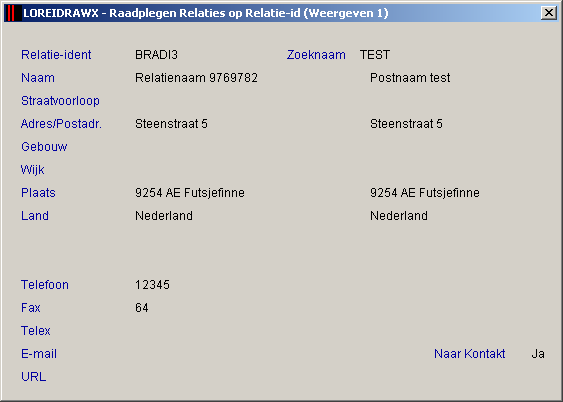Click the Naar Kontakt label
Viewport: 563px width, 402px height.
(469, 354)
